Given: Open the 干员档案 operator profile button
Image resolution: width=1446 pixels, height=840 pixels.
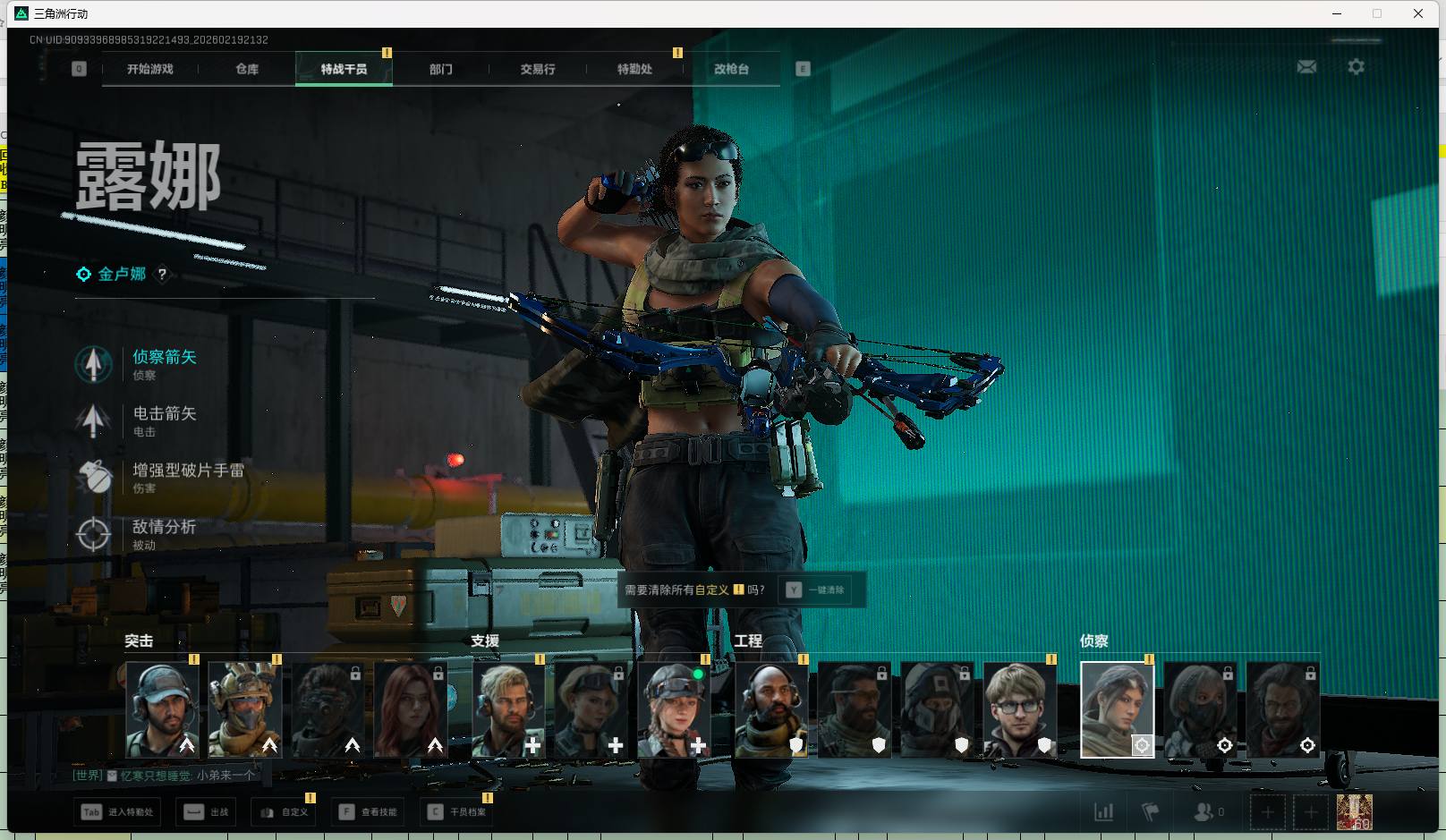Looking at the screenshot, I should (457, 812).
